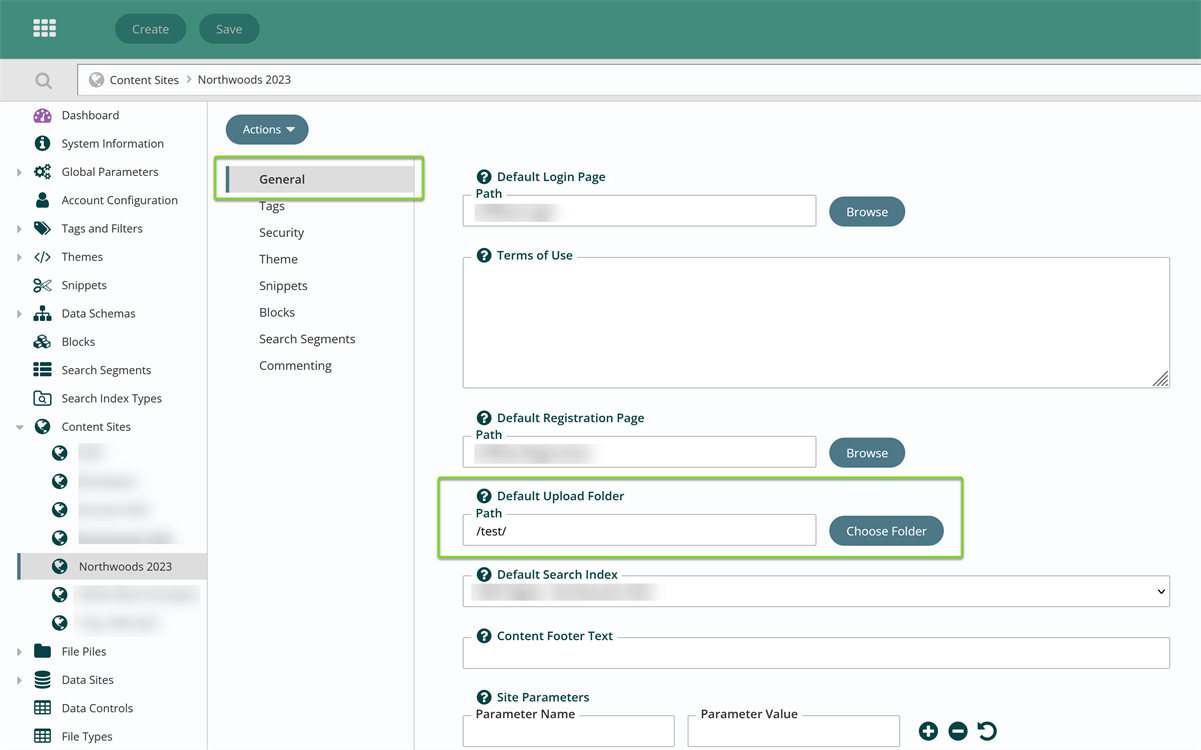Click the Global Parameters gears icon

42,172
